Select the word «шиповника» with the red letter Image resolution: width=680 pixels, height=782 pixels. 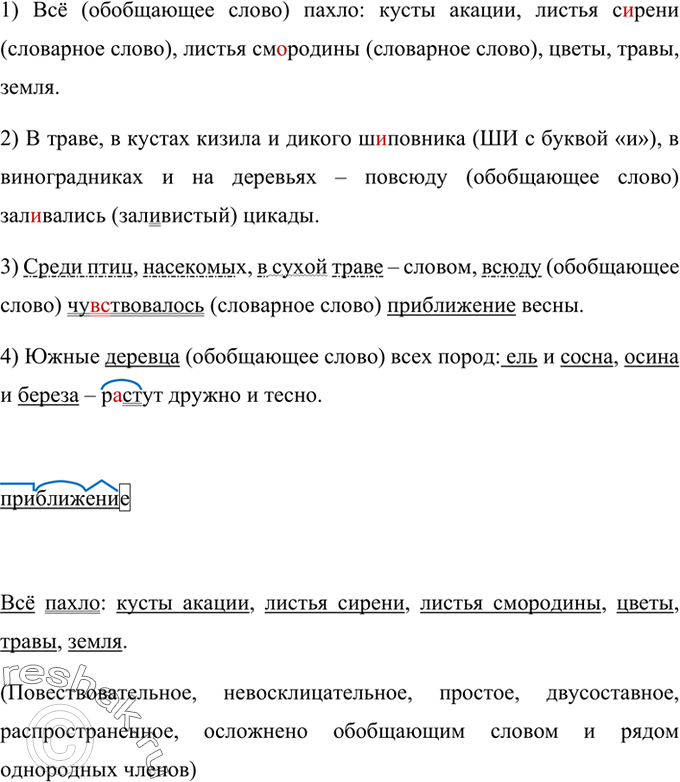coord(412,139)
